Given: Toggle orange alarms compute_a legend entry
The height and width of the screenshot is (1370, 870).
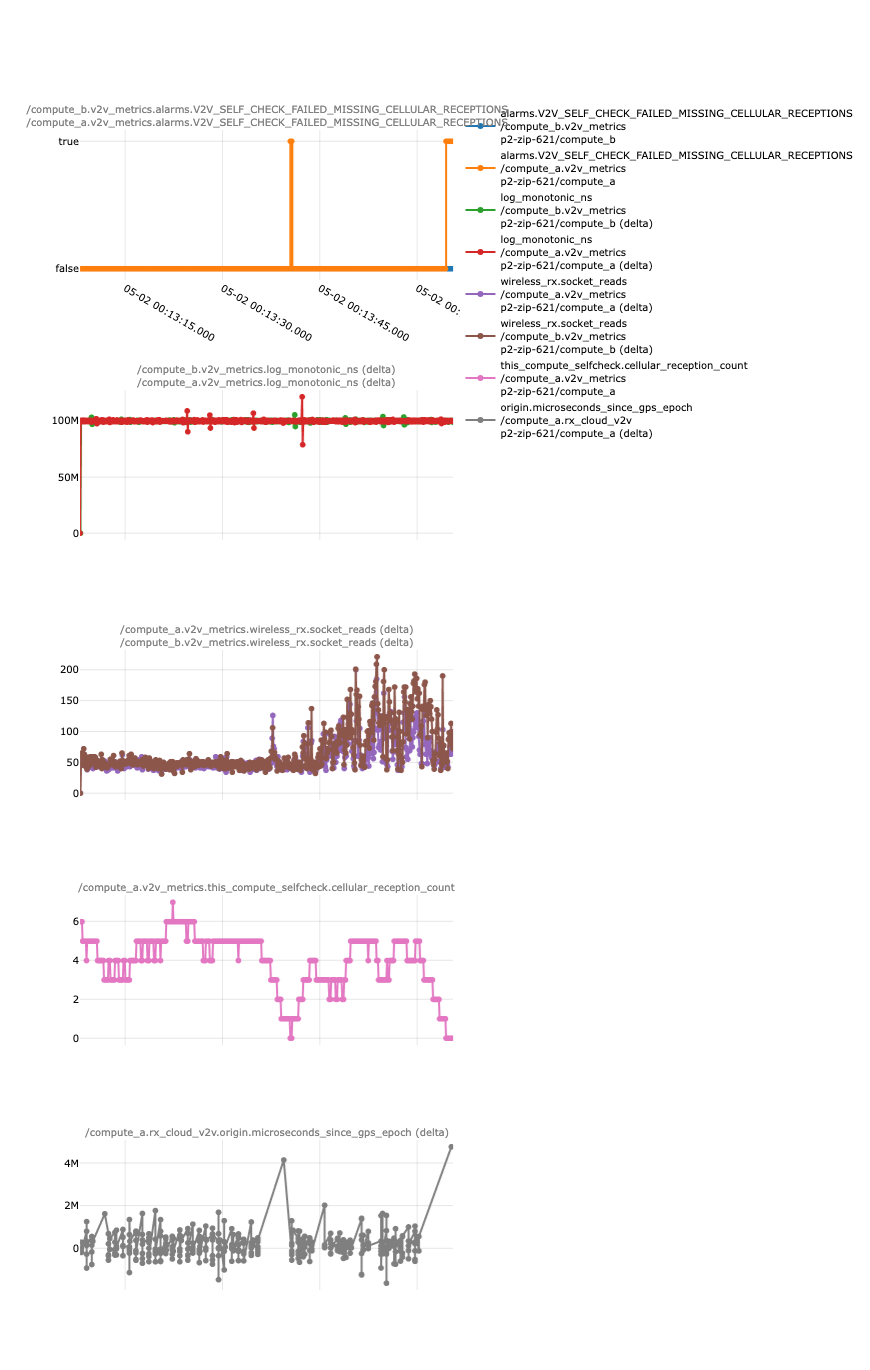Looking at the screenshot, I should (660, 168).
